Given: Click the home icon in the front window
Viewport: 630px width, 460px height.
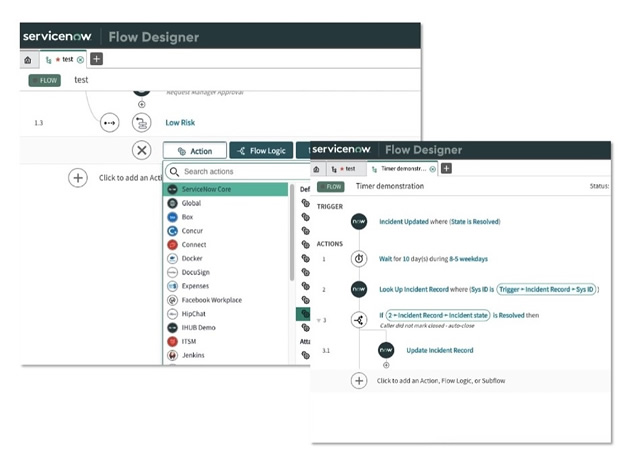Looking at the screenshot, I should pyautogui.click(x=317, y=169).
